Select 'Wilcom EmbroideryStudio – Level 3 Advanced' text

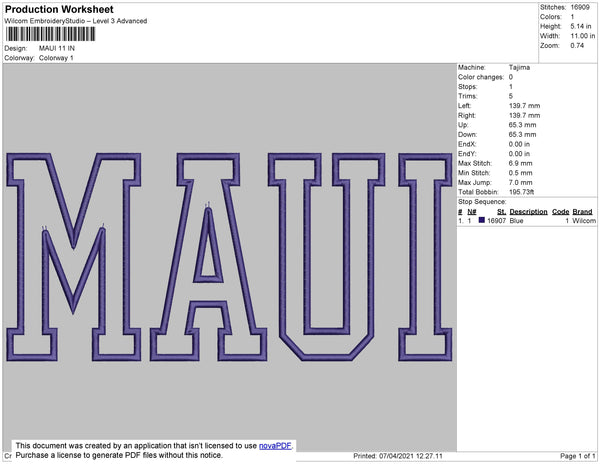pyautogui.click(x=76, y=21)
